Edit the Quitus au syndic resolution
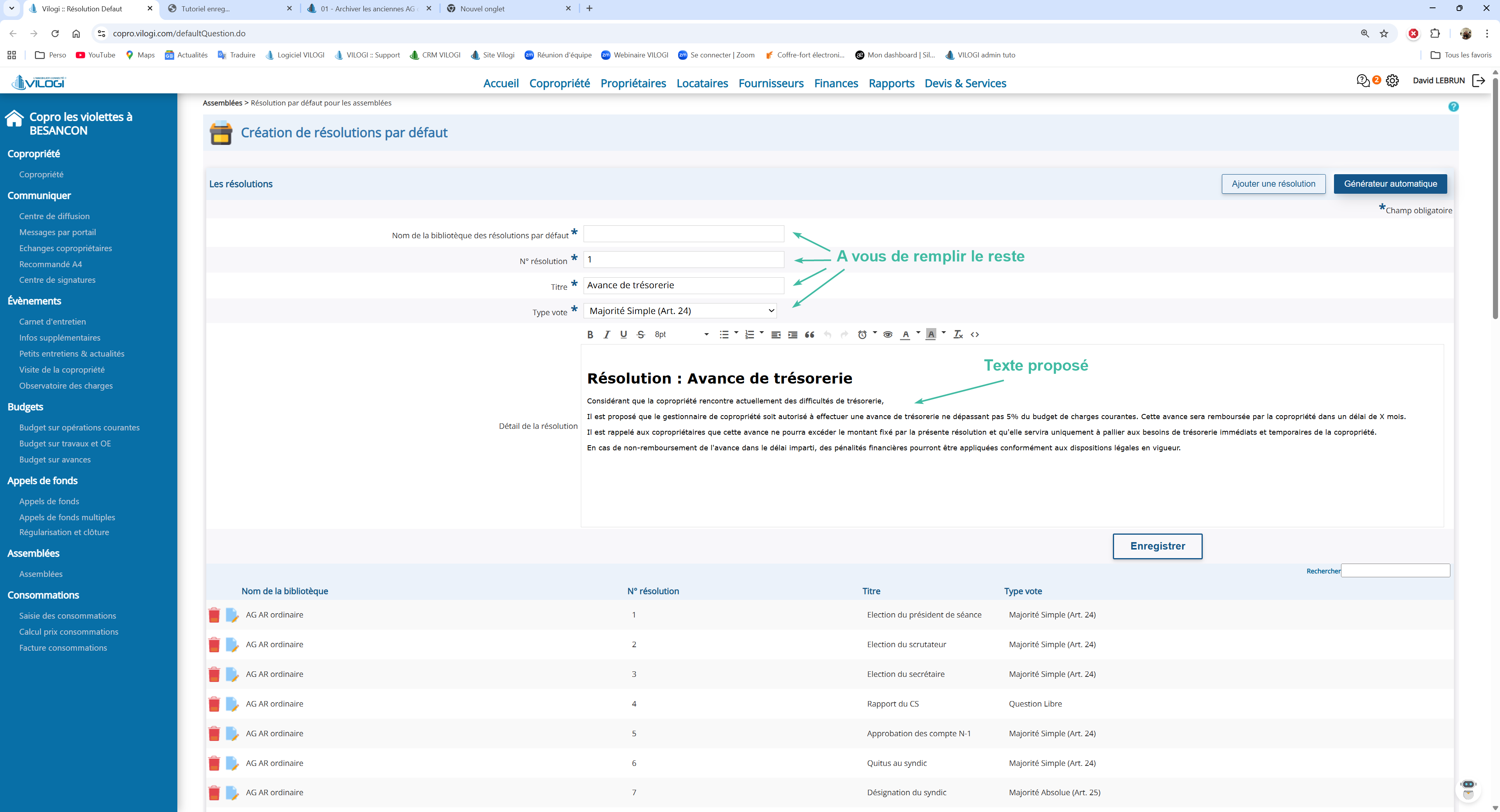Screen dimensions: 1500x812 coord(232,763)
